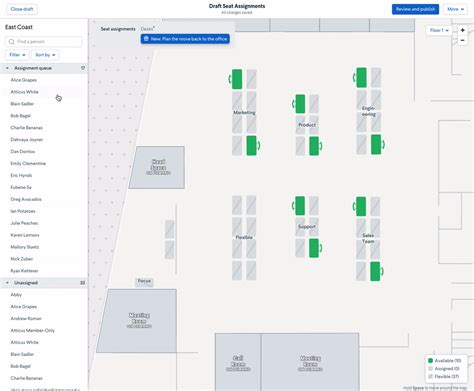This screenshot has height=391, width=474.
Task: Click the Flexible neighborhood label
Action: click(x=244, y=238)
